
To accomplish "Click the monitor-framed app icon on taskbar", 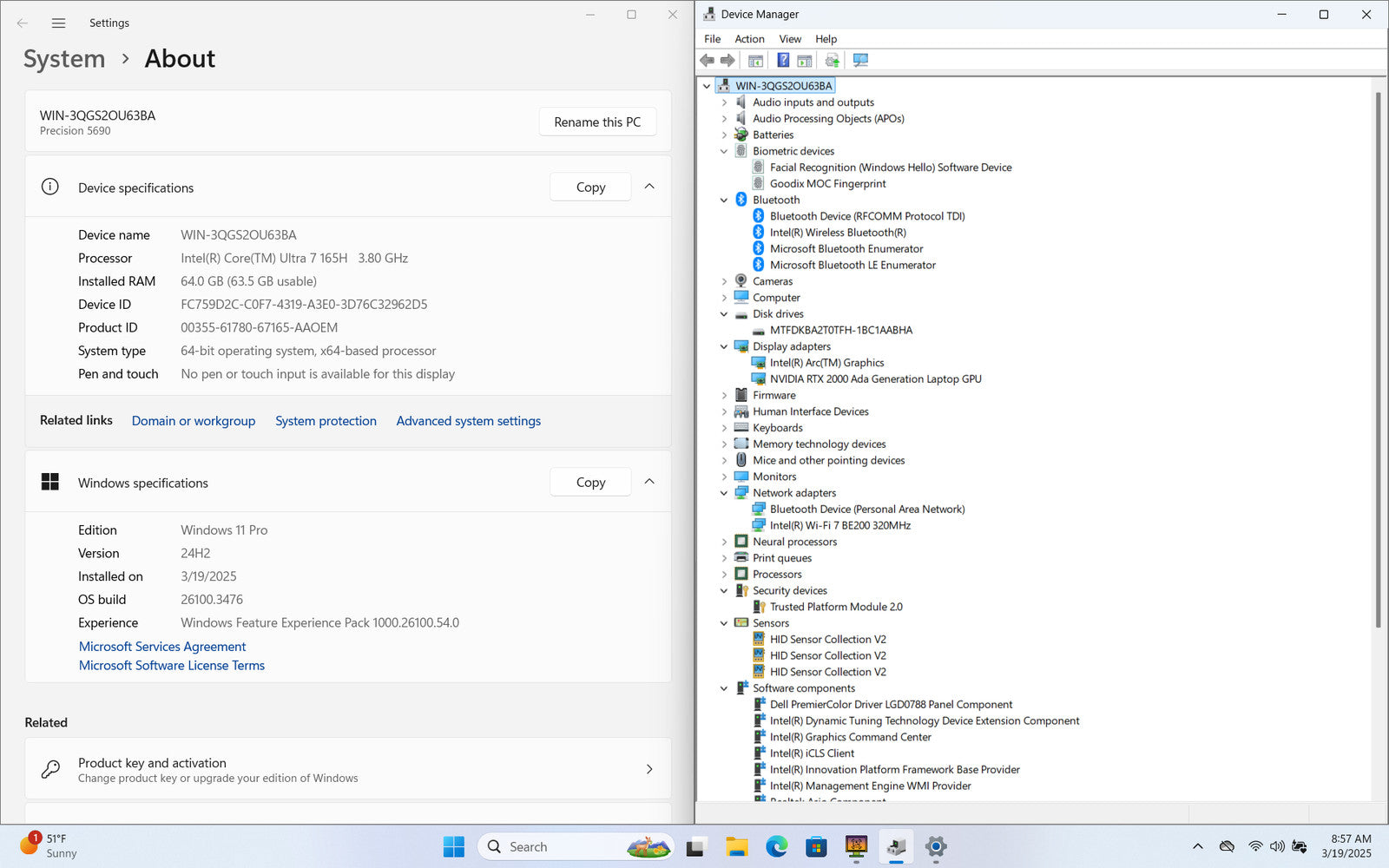I will tap(856, 847).
